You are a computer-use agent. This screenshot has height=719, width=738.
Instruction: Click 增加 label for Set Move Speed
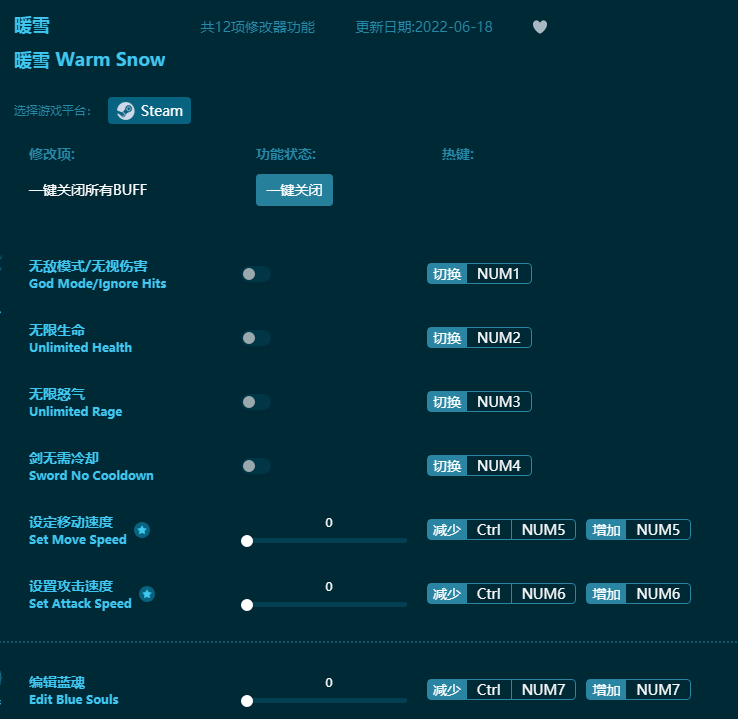pyautogui.click(x=606, y=530)
